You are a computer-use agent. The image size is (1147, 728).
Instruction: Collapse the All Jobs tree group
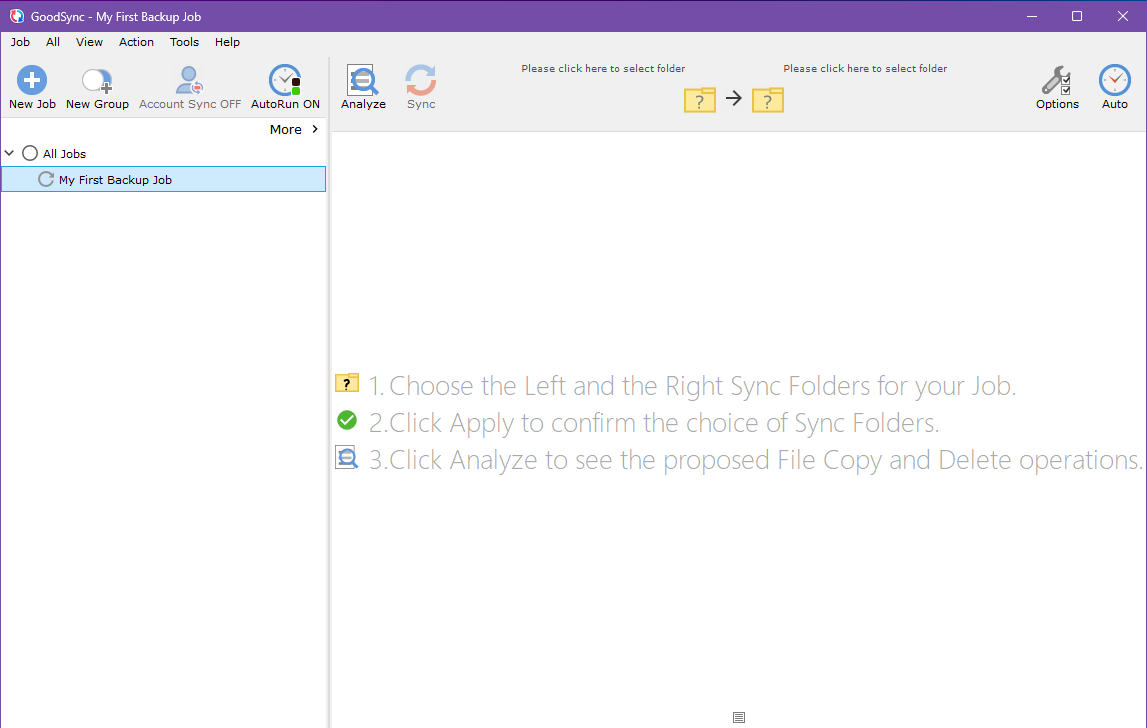pos(10,153)
